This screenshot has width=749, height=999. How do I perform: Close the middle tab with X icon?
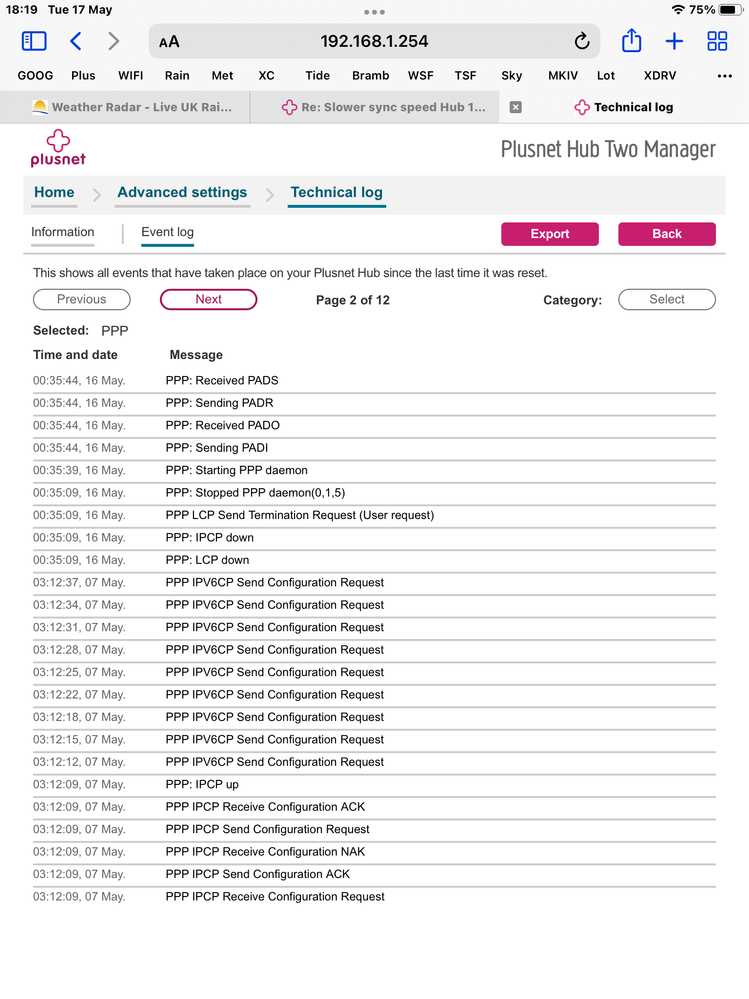pyautogui.click(x=516, y=107)
